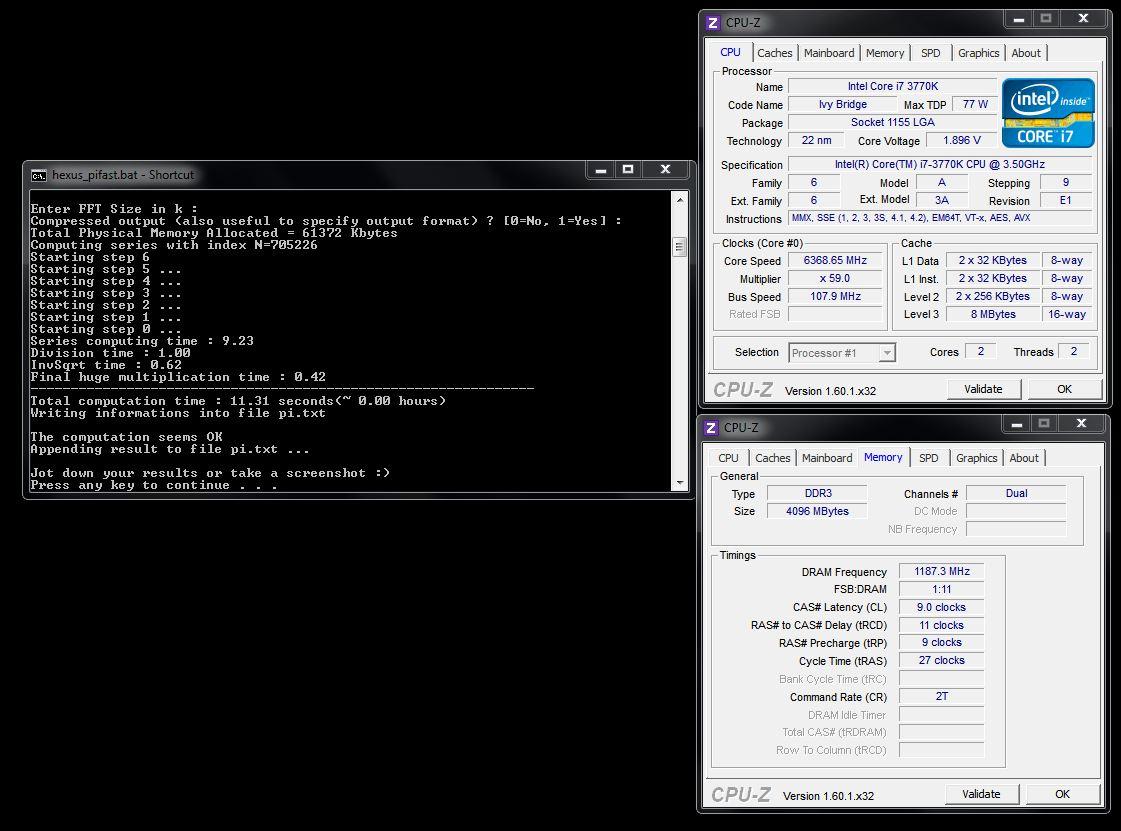Click the Ext. Model value 3A
Image resolution: width=1121 pixels, height=831 pixels.
[x=942, y=200]
